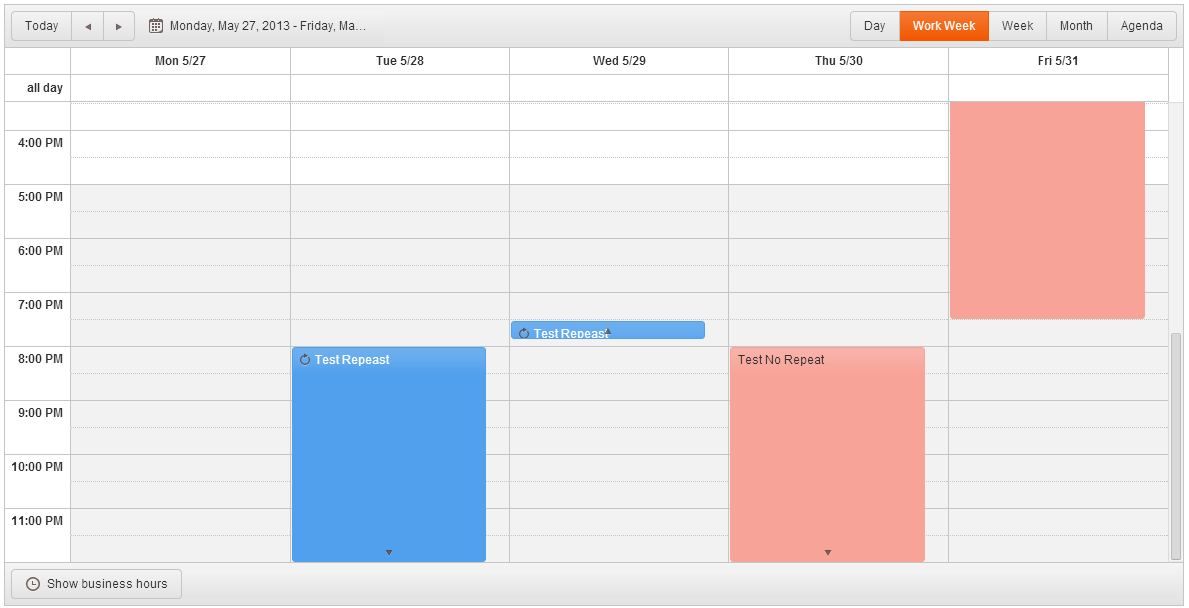The image size is (1189, 608).
Task: Click the vertical scrollbar thumb
Action: tap(1176, 445)
